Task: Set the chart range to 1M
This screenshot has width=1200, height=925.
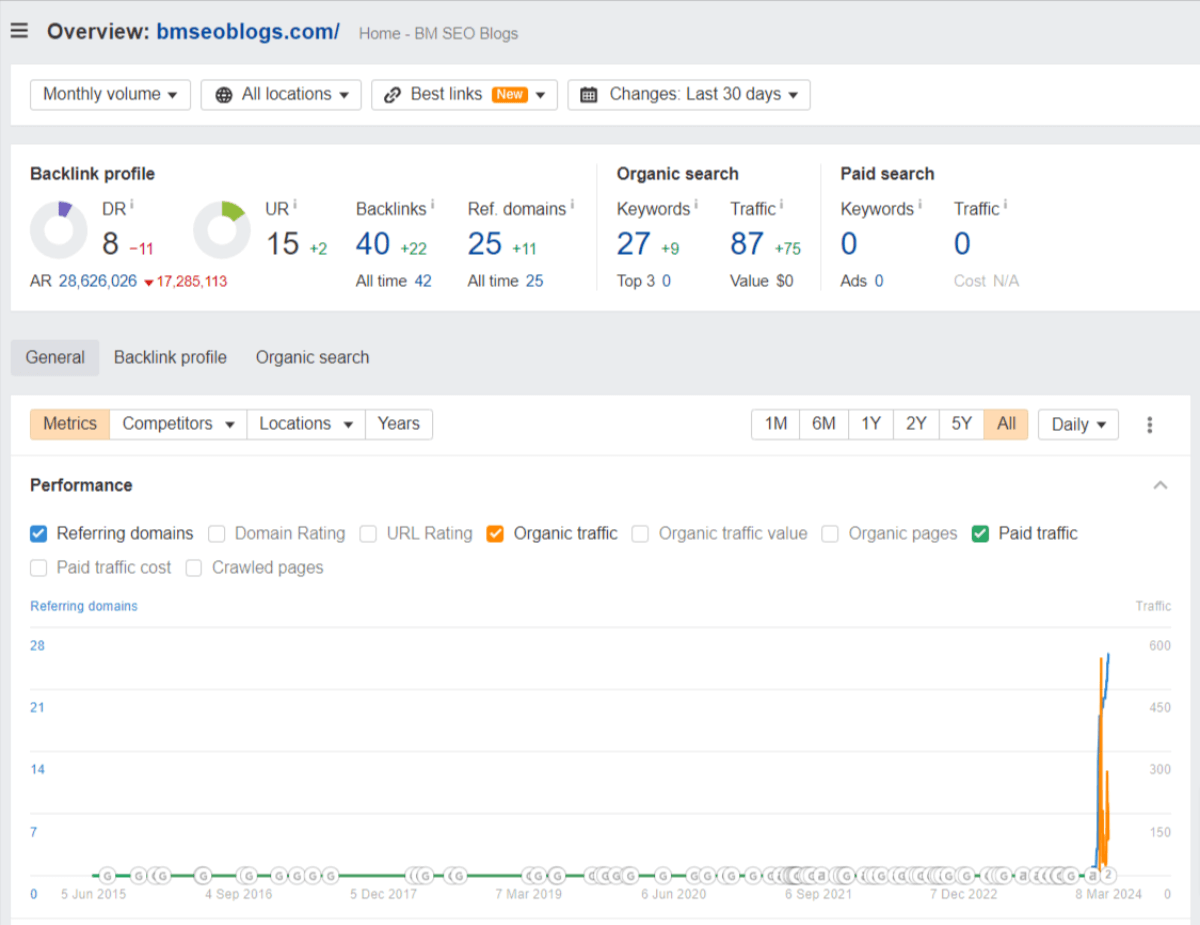Action: [x=776, y=424]
